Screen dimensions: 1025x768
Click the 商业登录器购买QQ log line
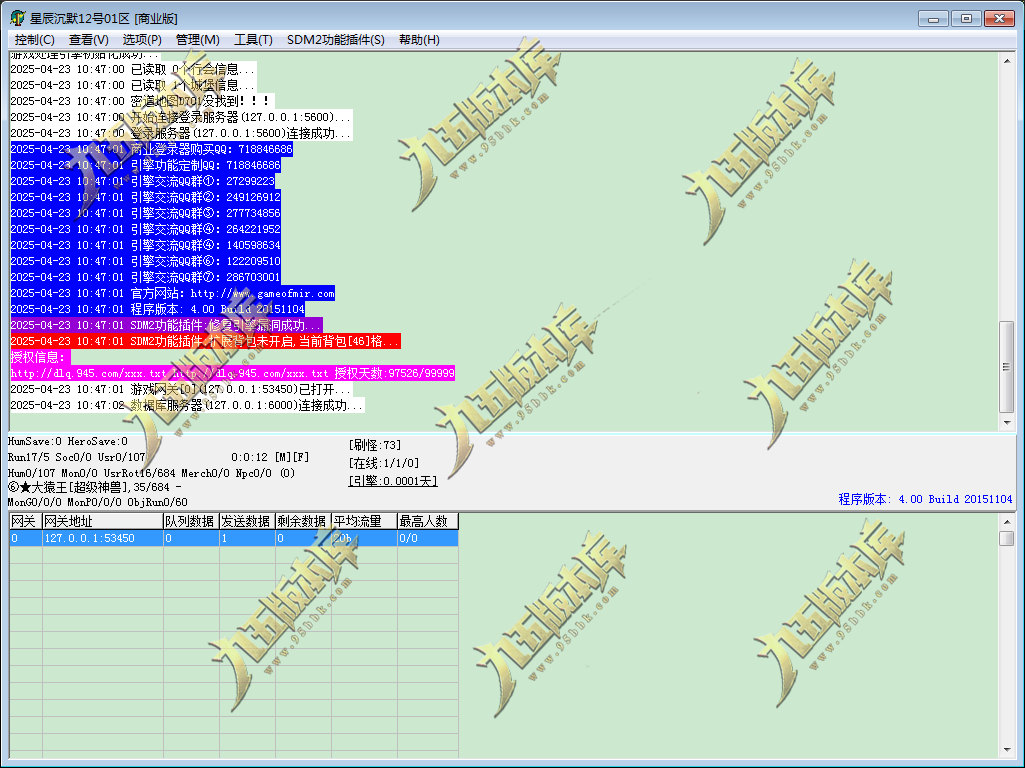point(152,149)
